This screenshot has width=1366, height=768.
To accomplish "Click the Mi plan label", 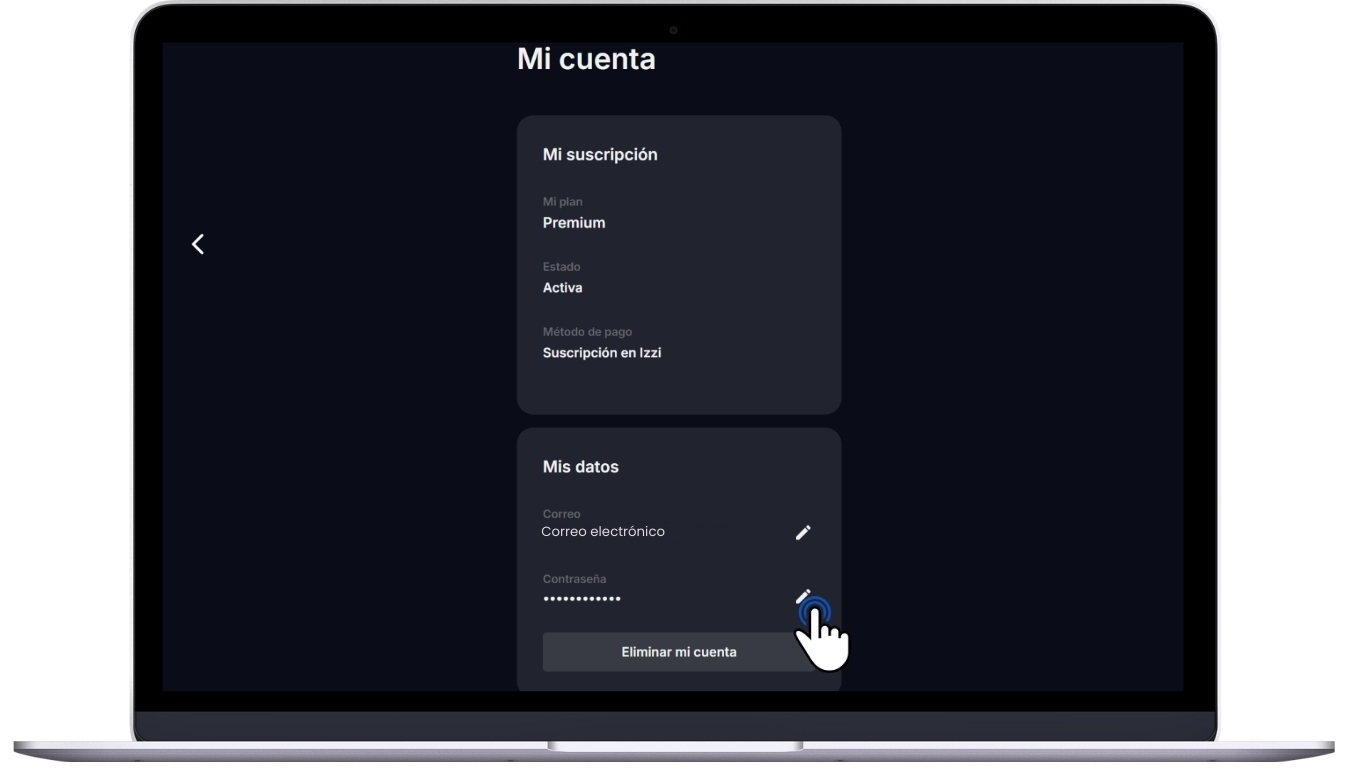I will [563, 203].
